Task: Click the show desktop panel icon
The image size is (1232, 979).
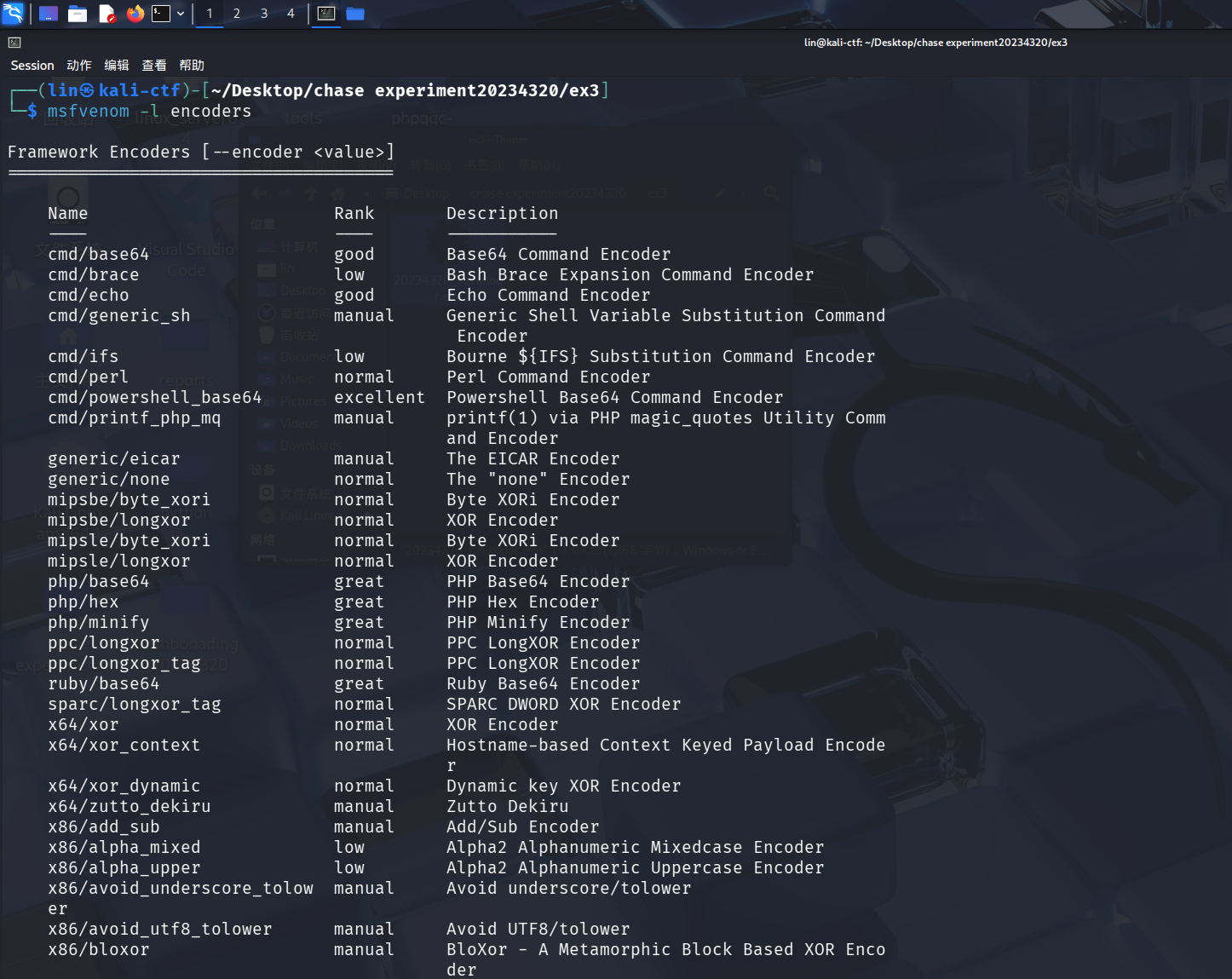Action: [49, 14]
